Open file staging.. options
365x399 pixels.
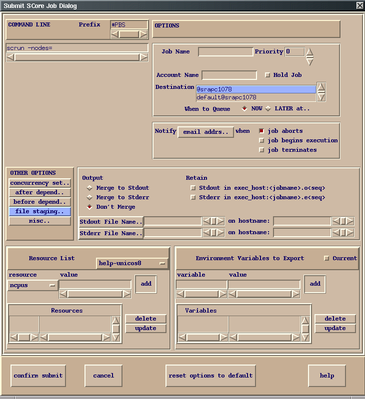pyautogui.click(x=40, y=211)
